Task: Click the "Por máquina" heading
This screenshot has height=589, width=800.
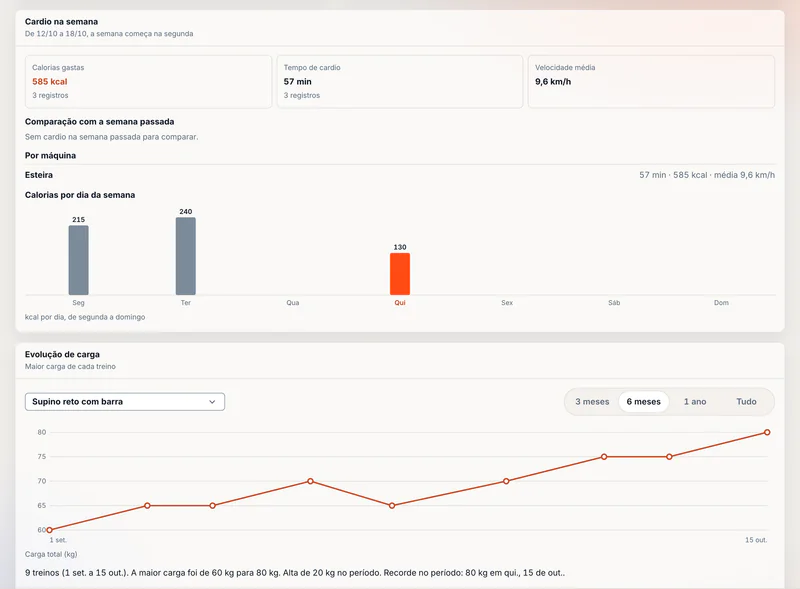Action: coord(51,156)
